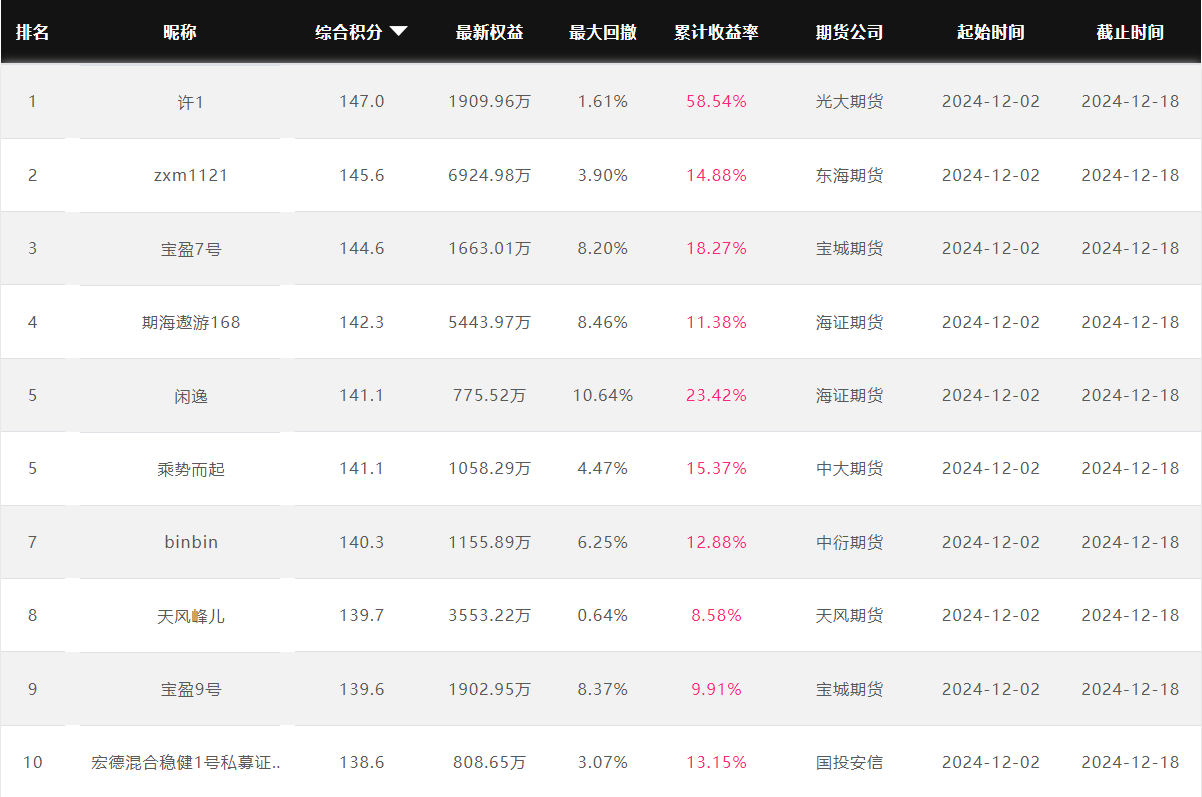Click score 144.6
This screenshot has width=1202, height=797.
(x=361, y=248)
